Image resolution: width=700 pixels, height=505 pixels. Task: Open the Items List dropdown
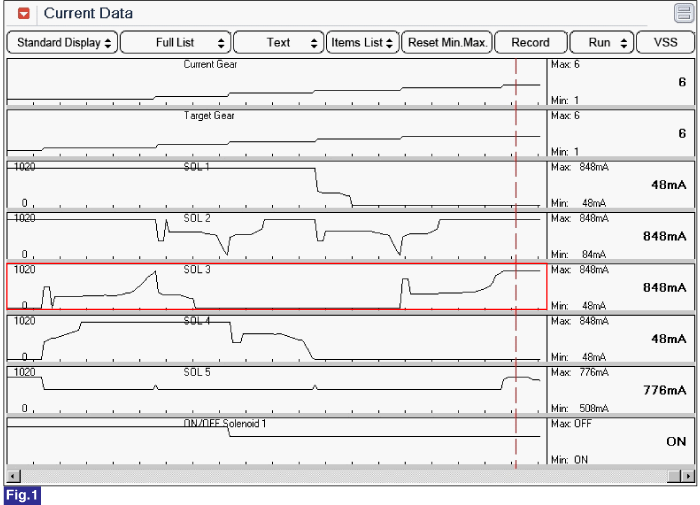pyautogui.click(x=362, y=42)
